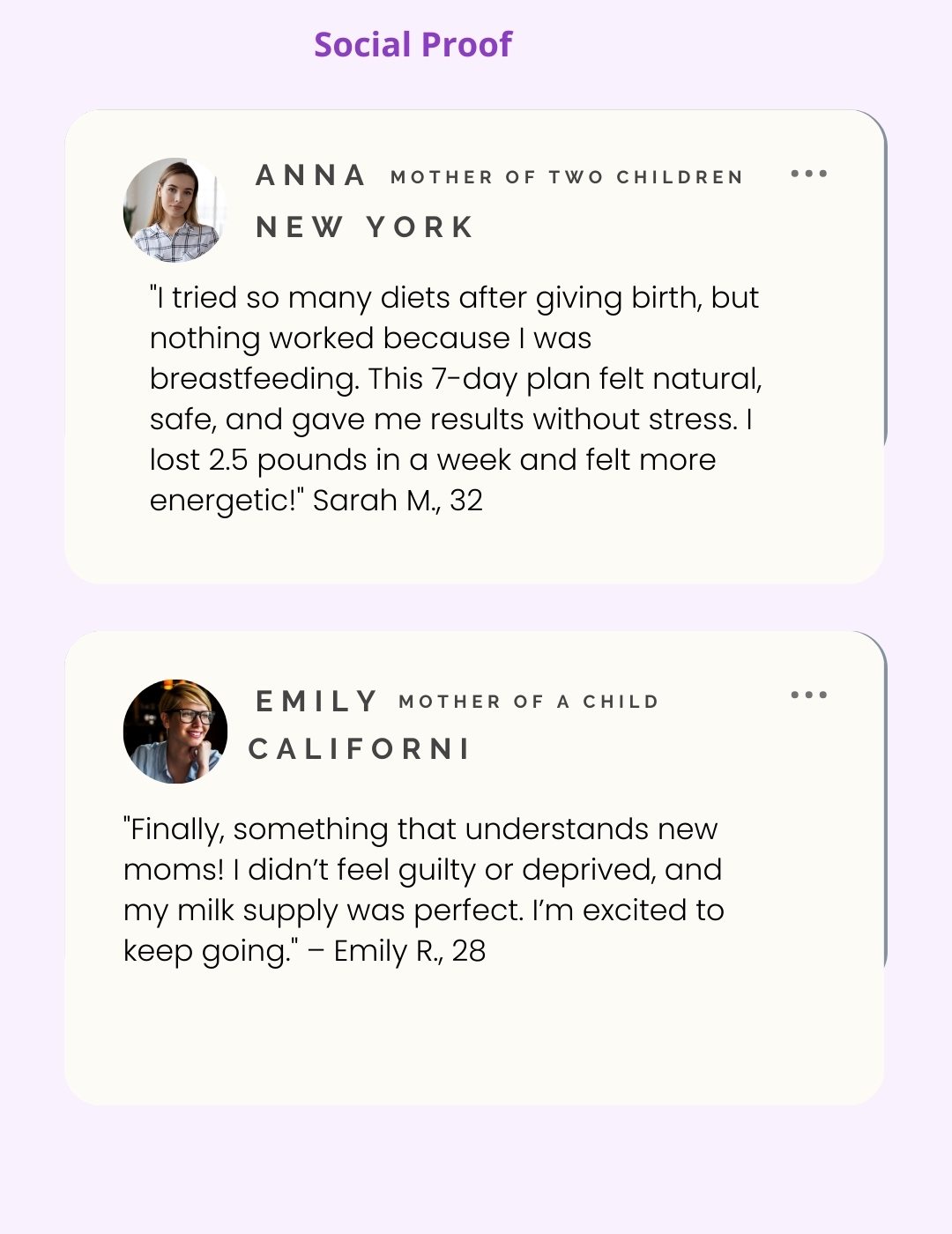Click MOTHER OF TWO CHILDREN subtitle
952x1234 pixels.
tap(567, 177)
